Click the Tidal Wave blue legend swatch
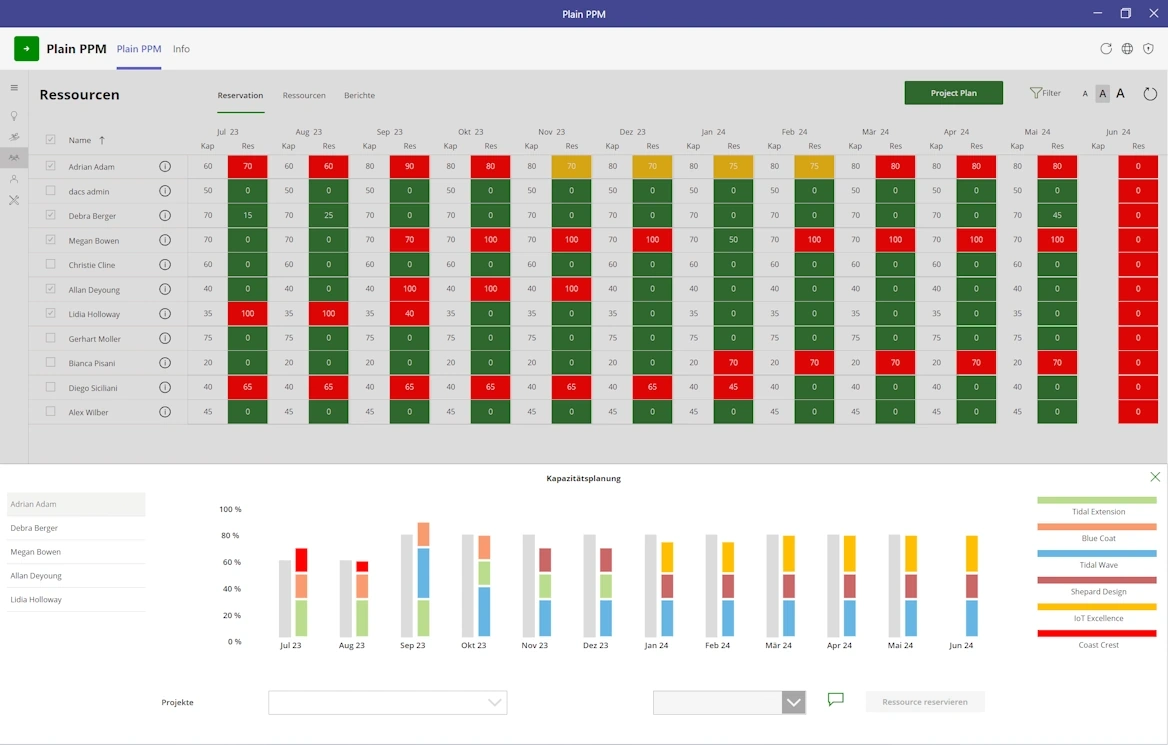 pos(1097,553)
